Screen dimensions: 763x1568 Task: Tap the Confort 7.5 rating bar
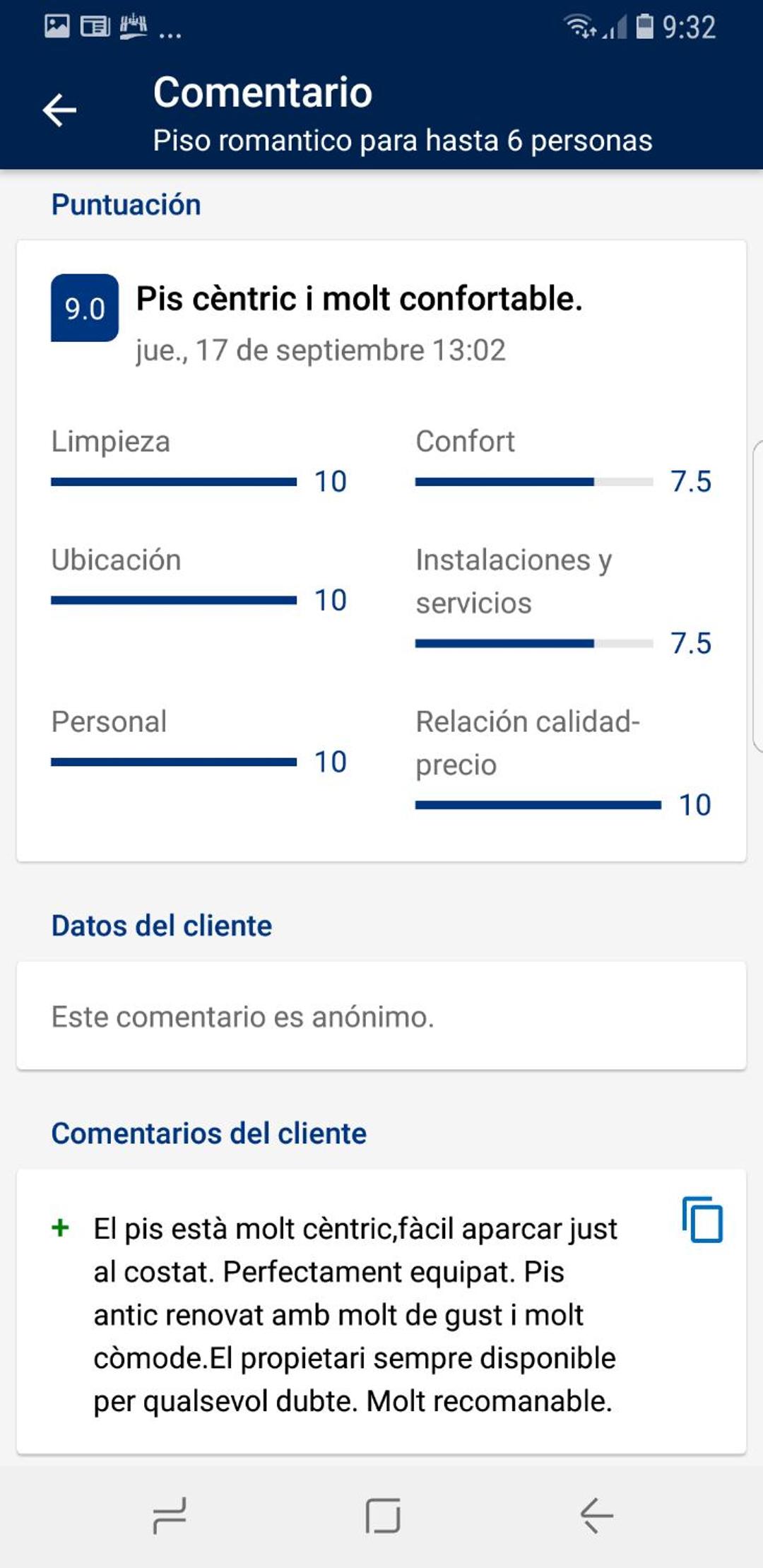pyautogui.click(x=534, y=482)
